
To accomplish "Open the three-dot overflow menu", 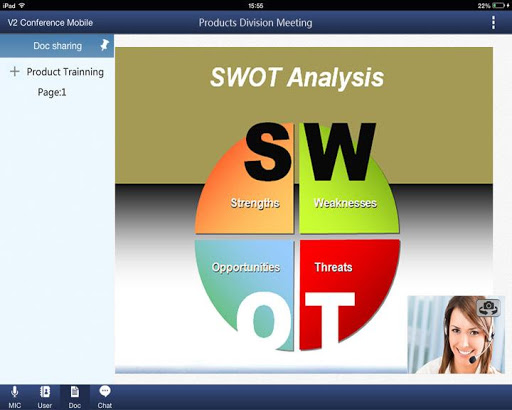I will pos(493,23).
